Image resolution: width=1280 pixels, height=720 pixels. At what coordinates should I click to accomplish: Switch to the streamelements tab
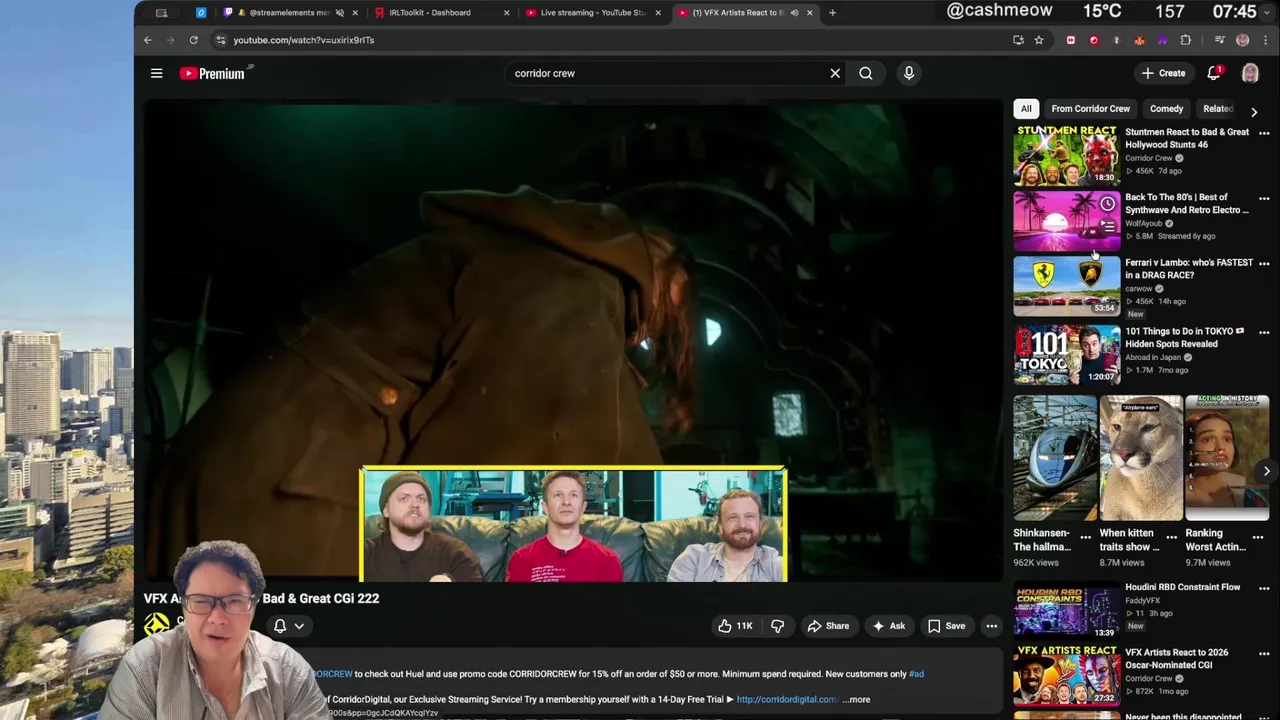(290, 13)
